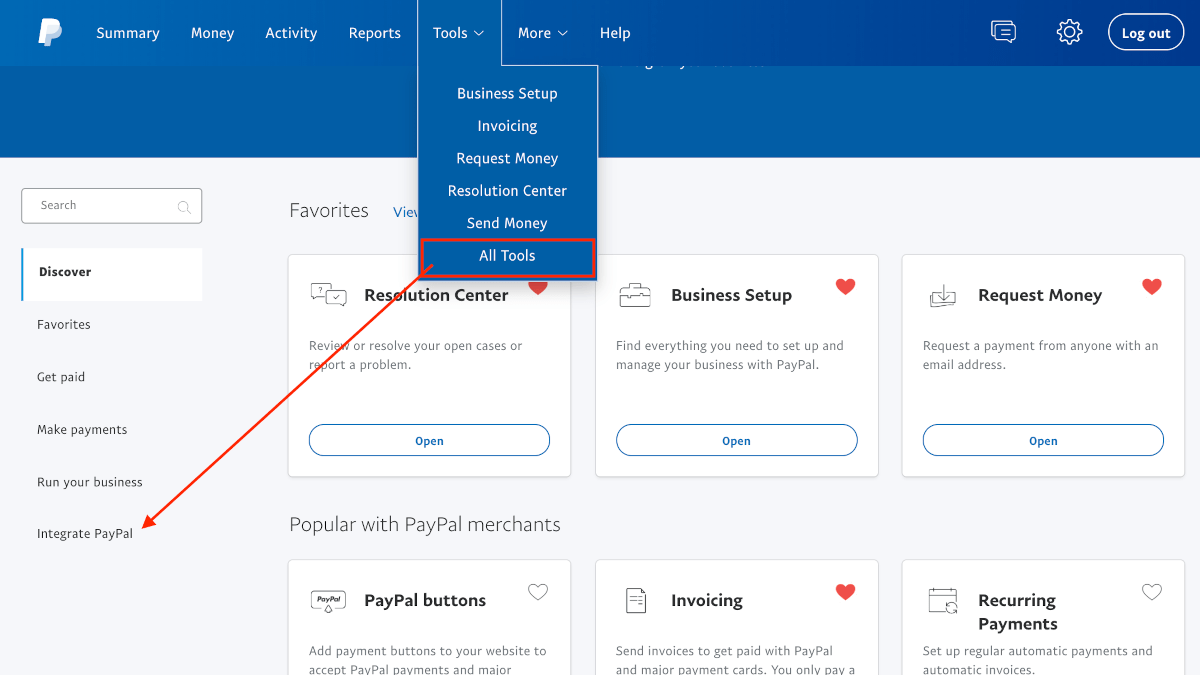The image size is (1200, 675).
Task: Select Send Money in Tools menu
Action: click(x=507, y=223)
